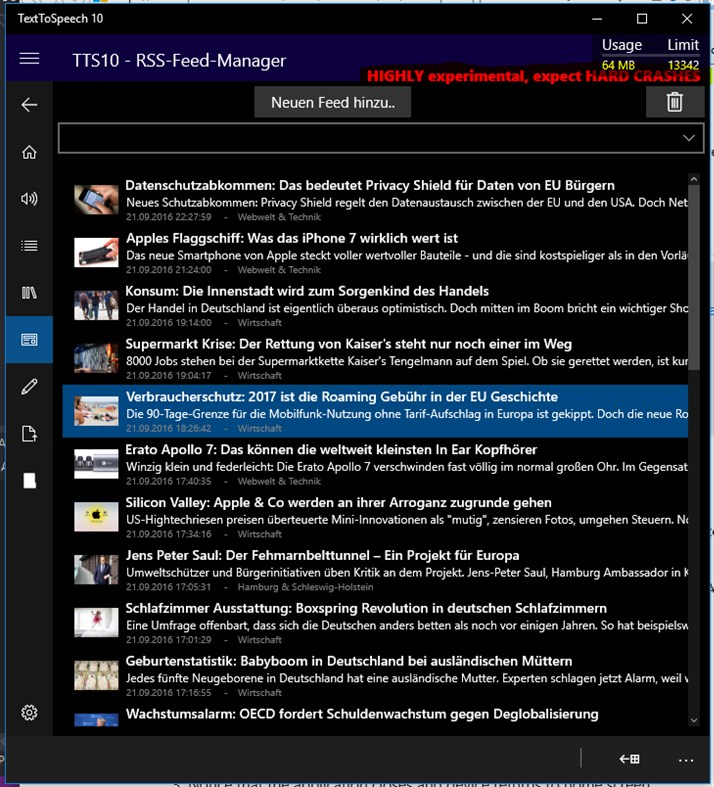
Task: Open the three-dots more menu in bottom bar
Action: [x=686, y=760]
